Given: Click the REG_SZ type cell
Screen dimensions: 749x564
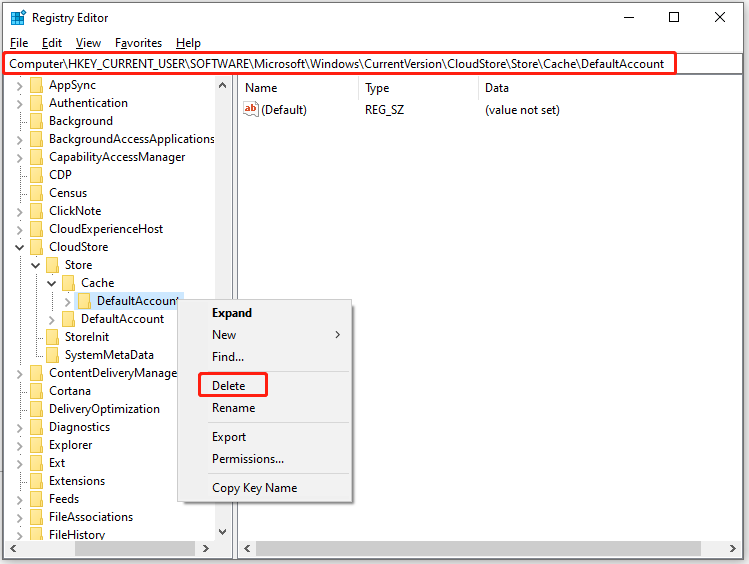Looking at the screenshot, I should 385,110.
